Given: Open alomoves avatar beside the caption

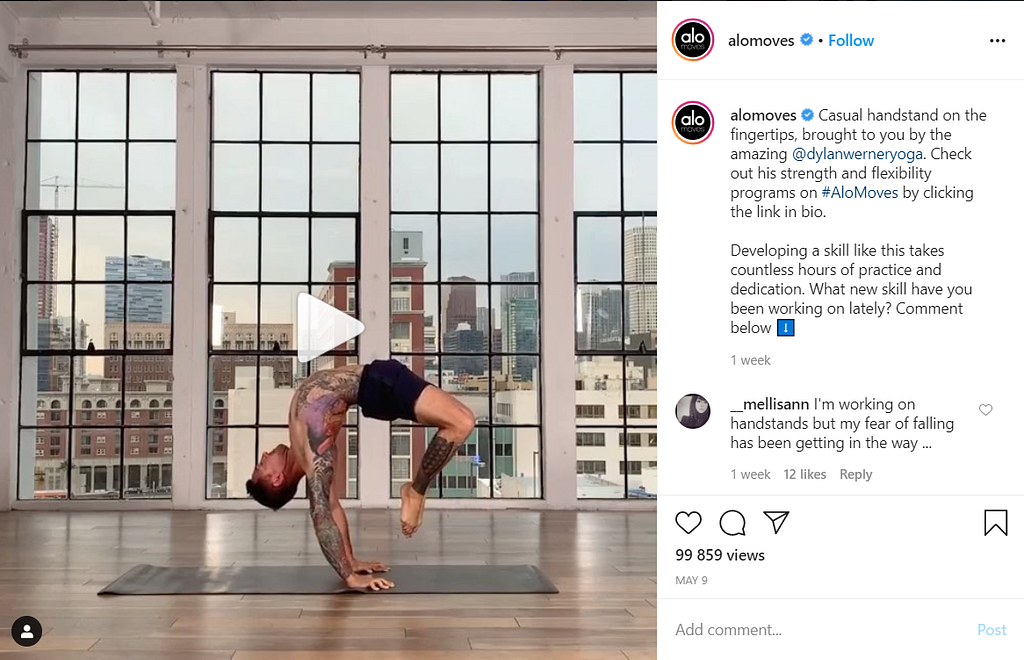Looking at the screenshot, I should pos(693,122).
